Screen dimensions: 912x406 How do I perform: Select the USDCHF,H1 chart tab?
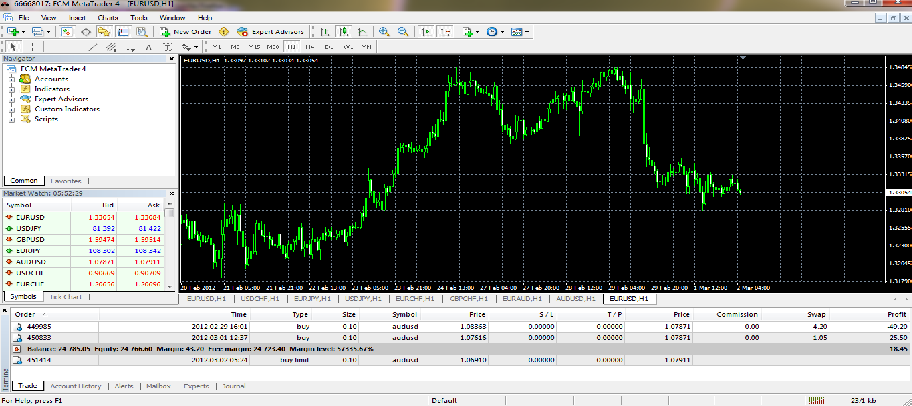click(x=258, y=298)
